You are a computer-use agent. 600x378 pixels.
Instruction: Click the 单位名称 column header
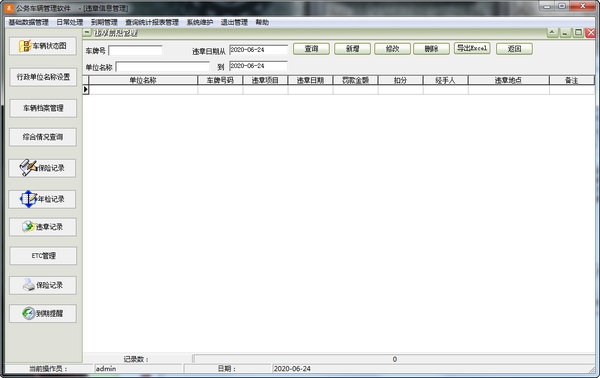pos(143,80)
